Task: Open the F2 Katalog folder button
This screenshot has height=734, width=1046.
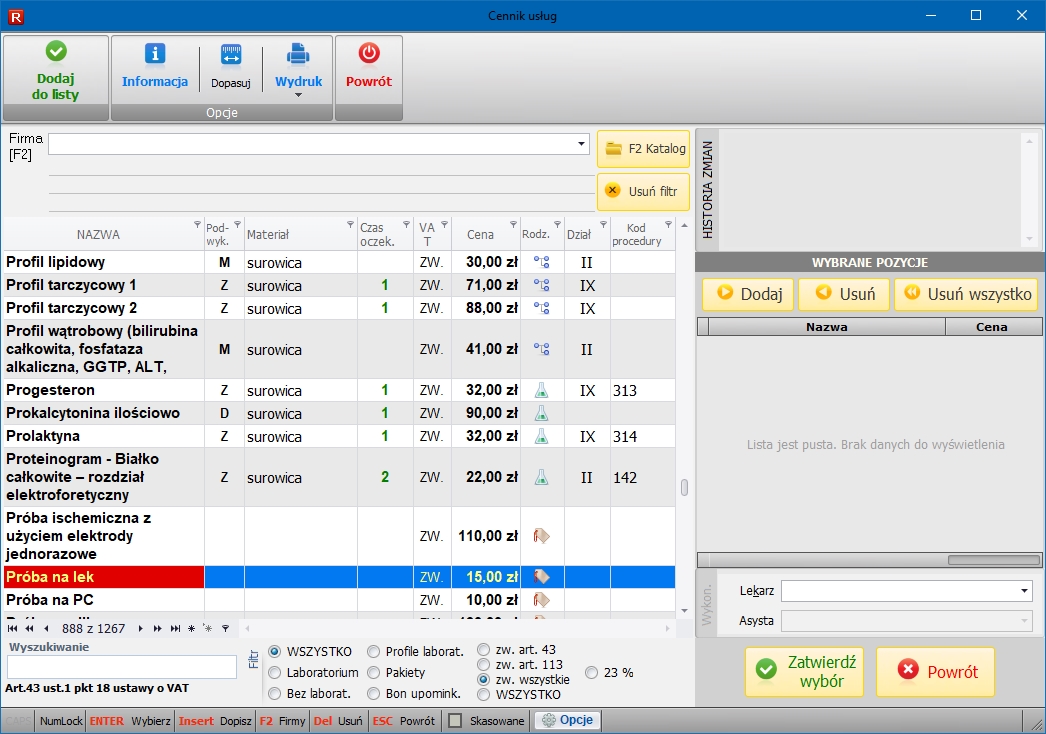Action: coord(644,148)
